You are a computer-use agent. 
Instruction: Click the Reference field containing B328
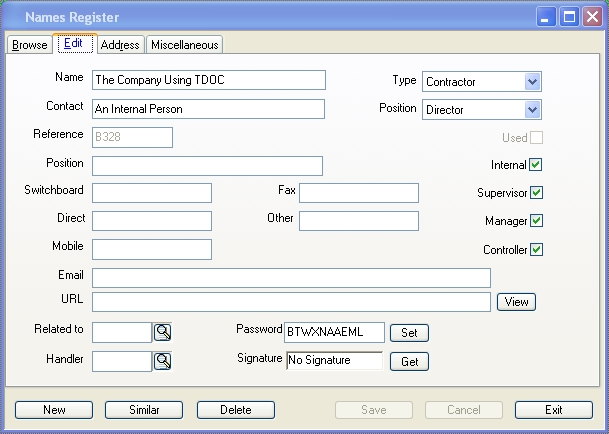click(132, 137)
